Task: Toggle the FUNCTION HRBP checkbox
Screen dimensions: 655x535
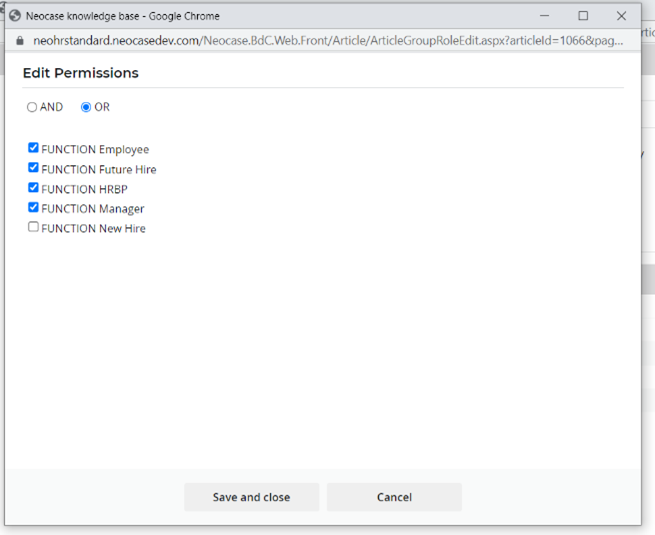Action: point(34,188)
